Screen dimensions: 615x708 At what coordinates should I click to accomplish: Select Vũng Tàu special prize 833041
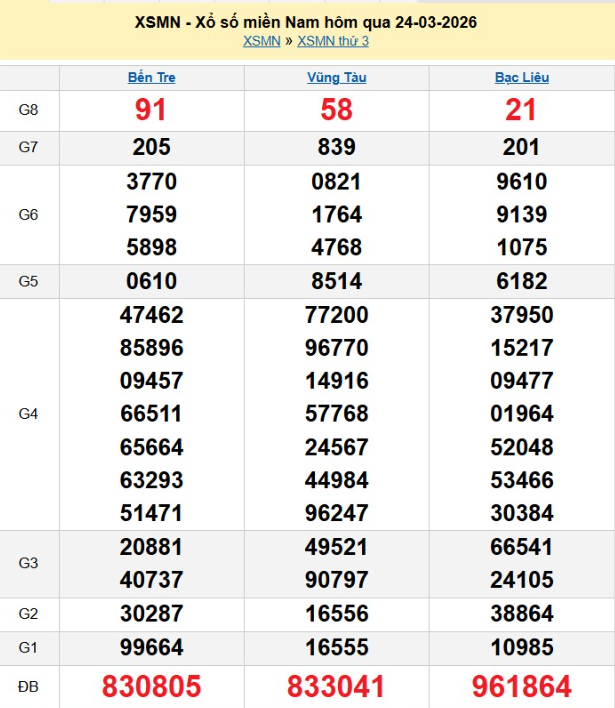336,686
